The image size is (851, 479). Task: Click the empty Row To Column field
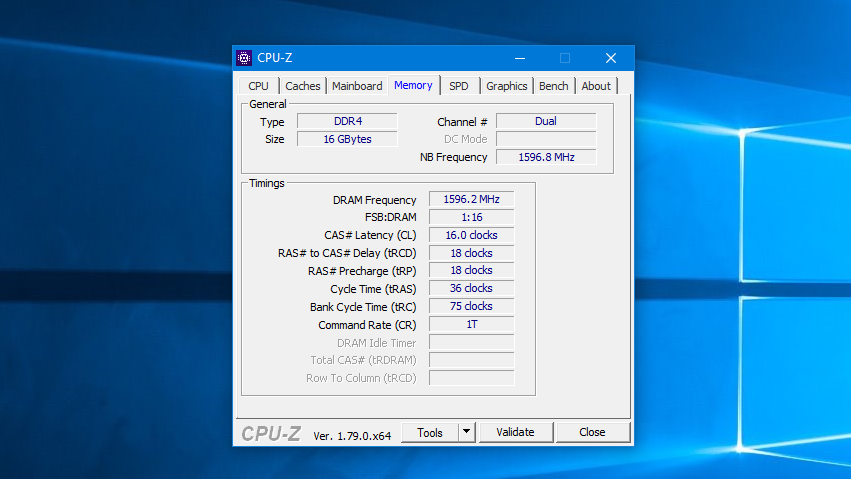point(472,378)
